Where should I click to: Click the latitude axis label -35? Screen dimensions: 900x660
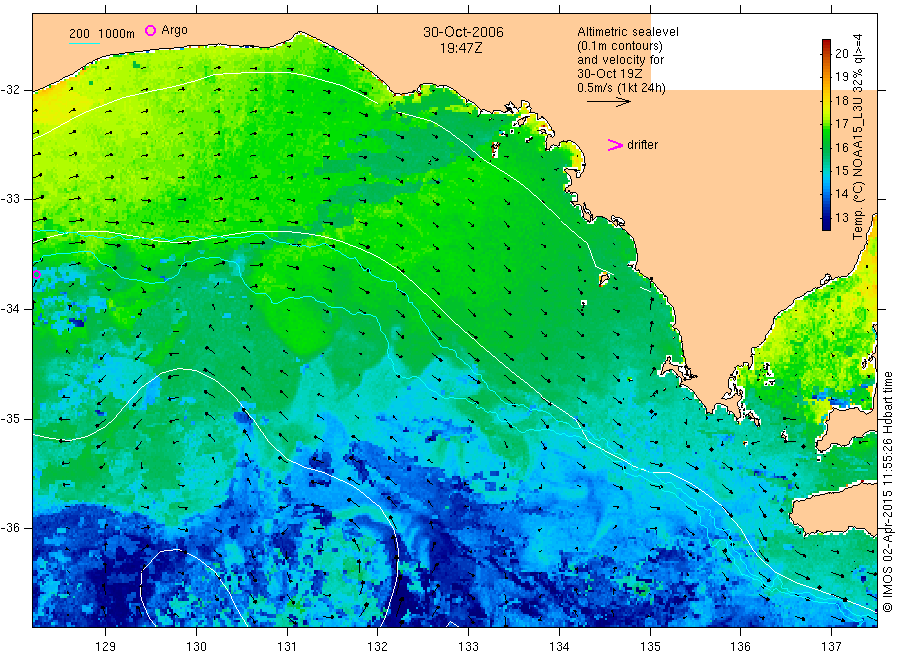click(10, 418)
